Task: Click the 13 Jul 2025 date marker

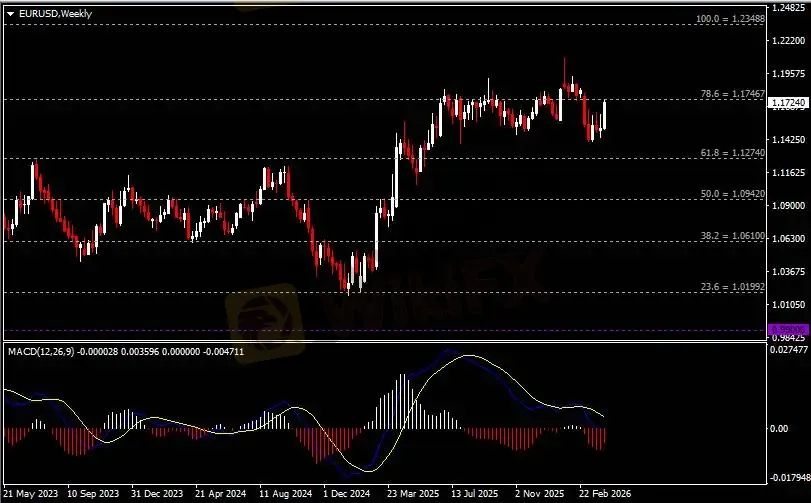Action: coord(474,494)
